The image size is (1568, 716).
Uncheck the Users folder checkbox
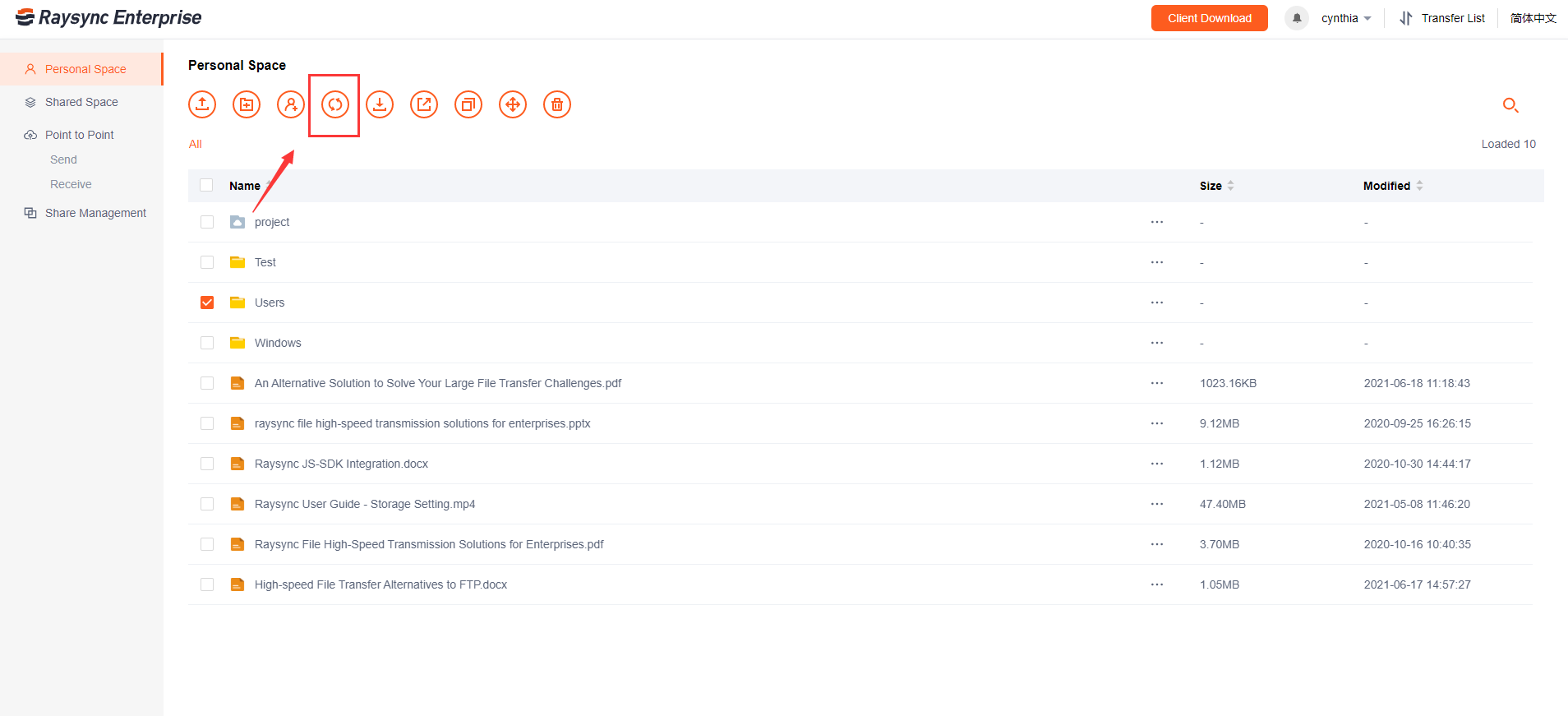point(207,303)
